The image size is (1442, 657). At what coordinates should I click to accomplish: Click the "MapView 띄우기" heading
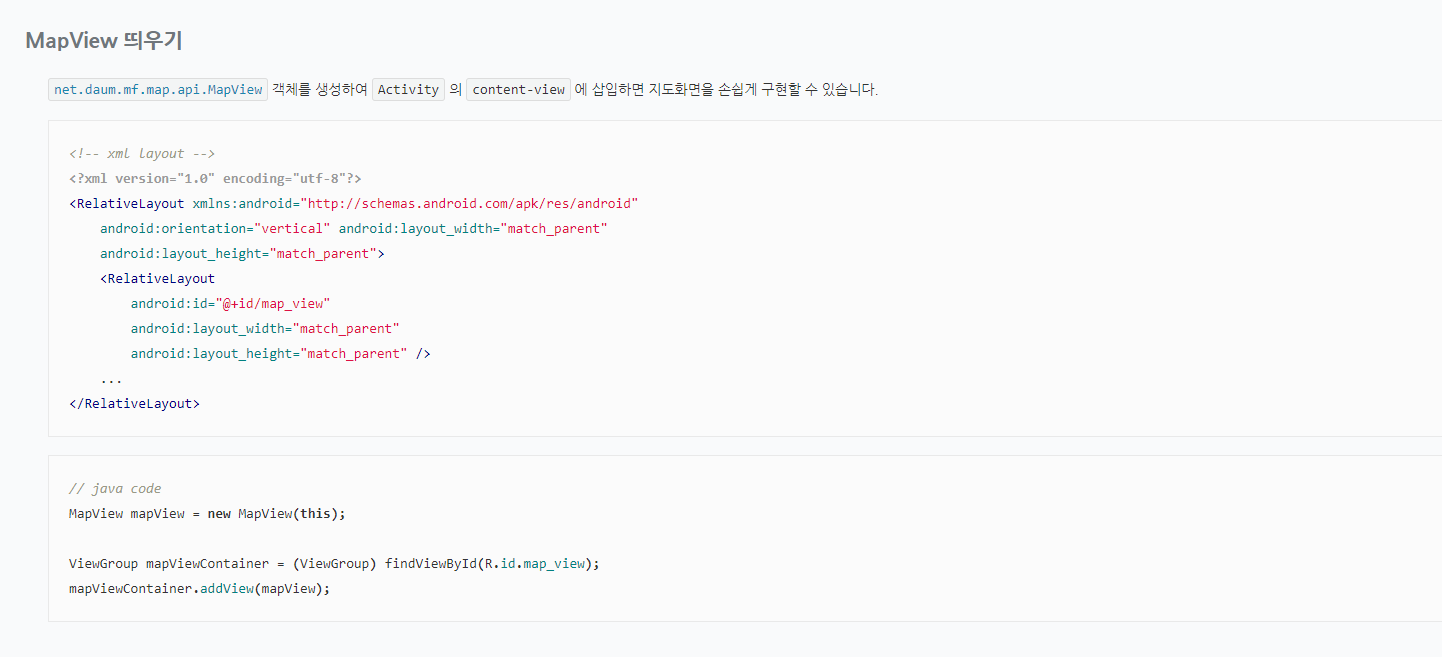[104, 41]
